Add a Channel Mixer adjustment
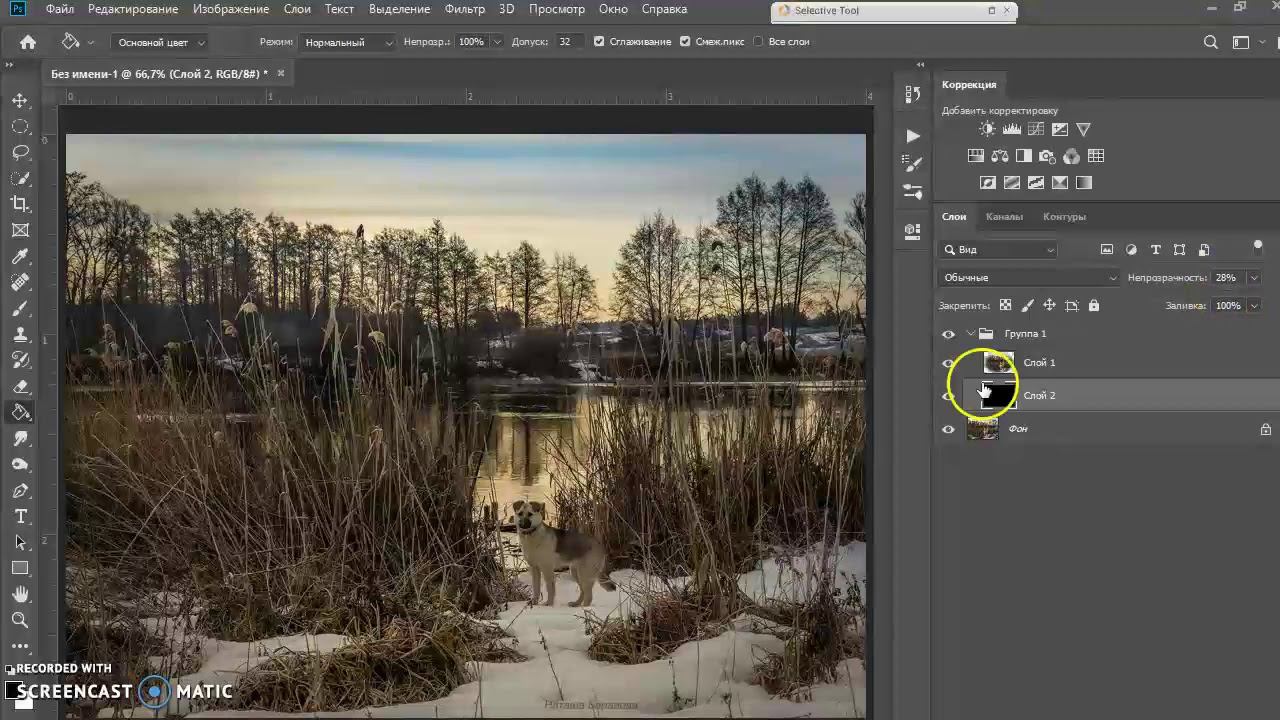The width and height of the screenshot is (1280, 720). (1072, 156)
